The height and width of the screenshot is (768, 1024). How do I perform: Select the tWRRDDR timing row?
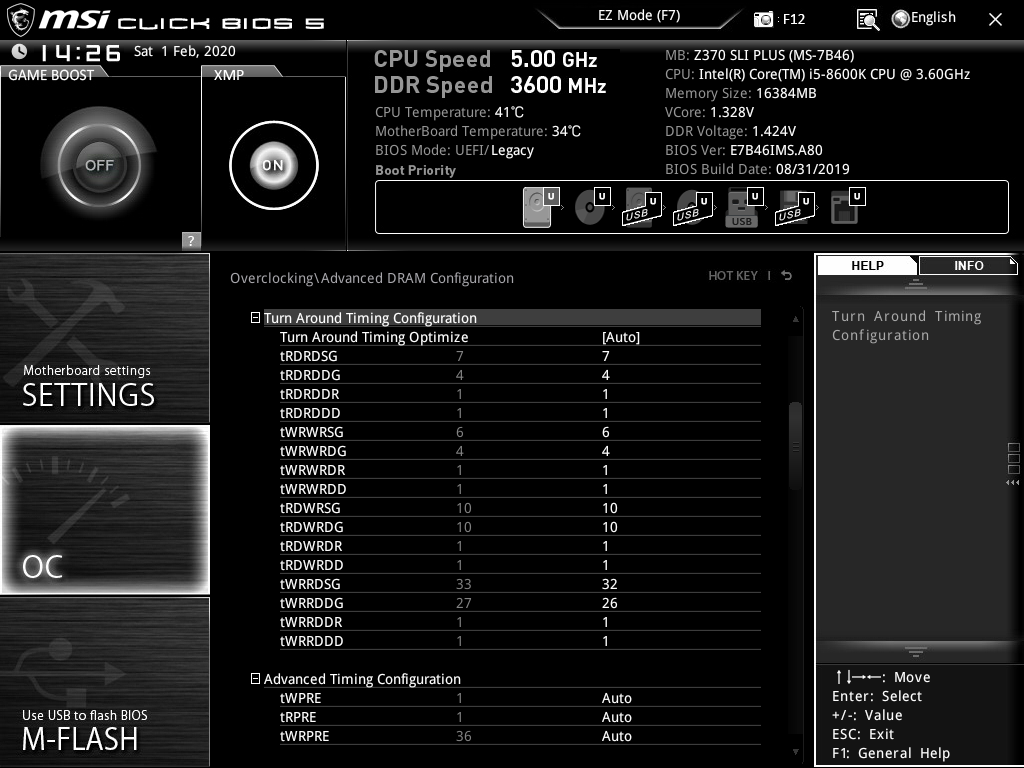pyautogui.click(x=520, y=621)
